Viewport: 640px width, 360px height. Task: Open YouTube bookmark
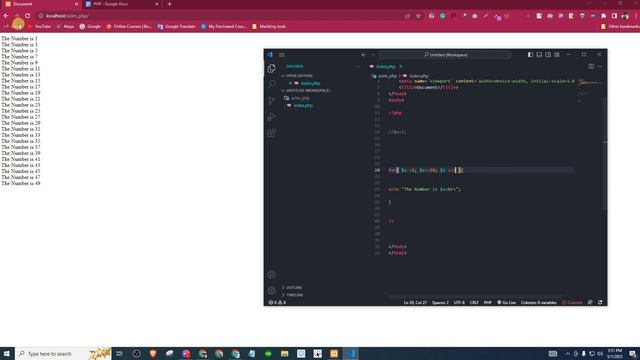(39, 27)
